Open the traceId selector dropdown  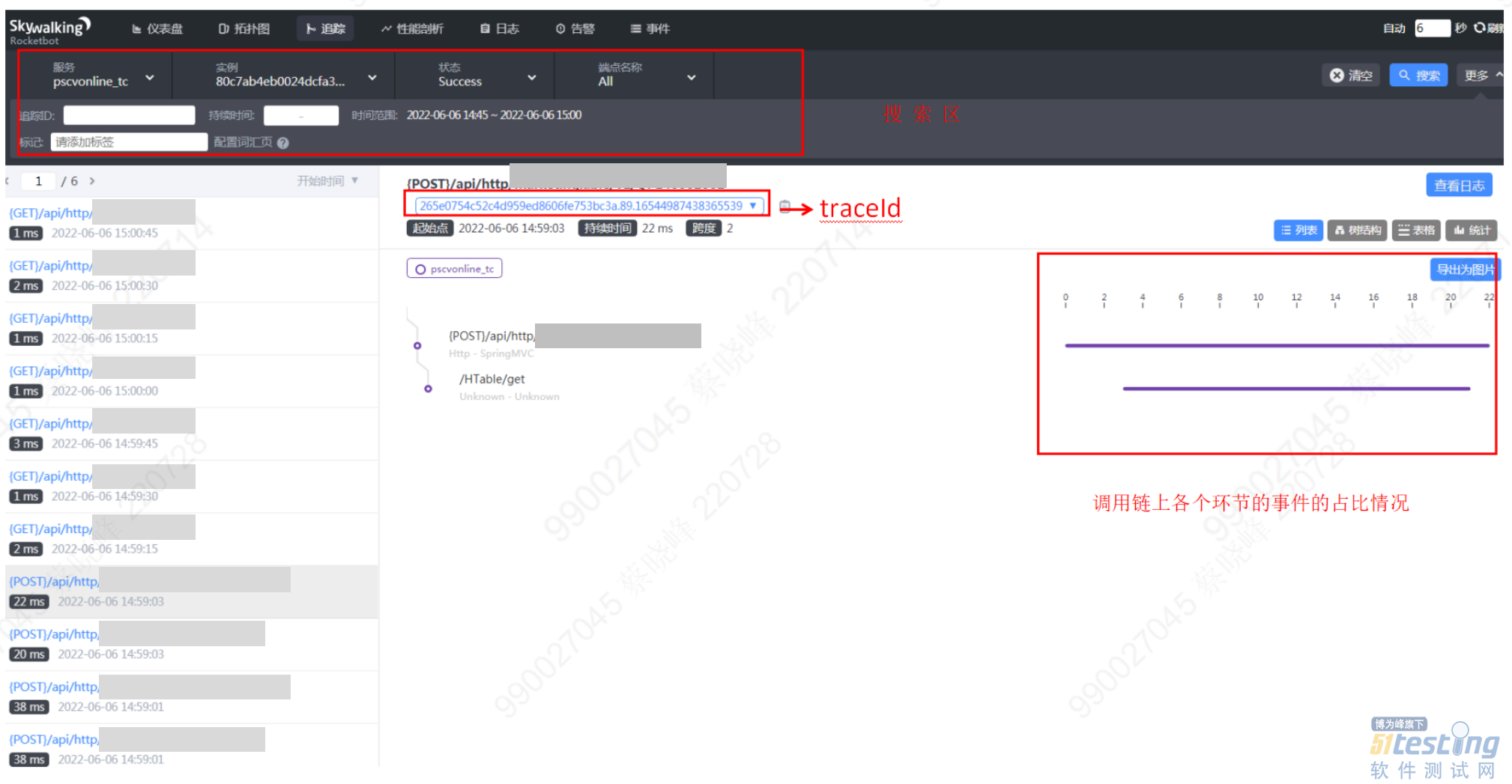[x=589, y=205]
